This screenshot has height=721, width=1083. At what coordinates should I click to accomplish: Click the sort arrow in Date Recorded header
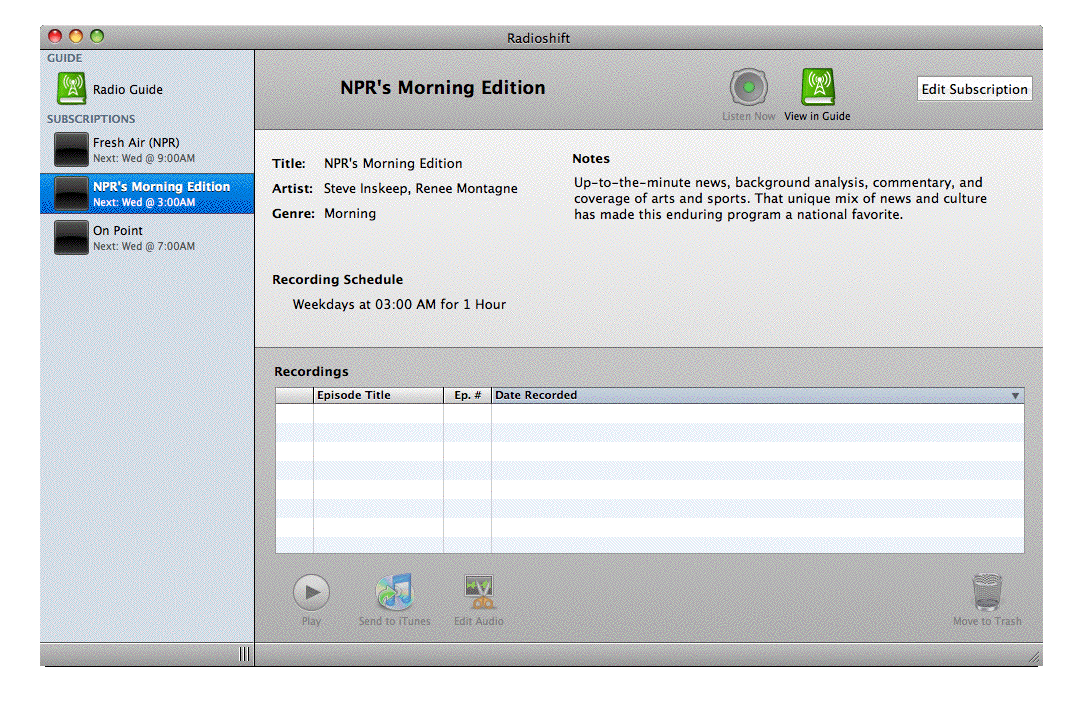click(1015, 396)
